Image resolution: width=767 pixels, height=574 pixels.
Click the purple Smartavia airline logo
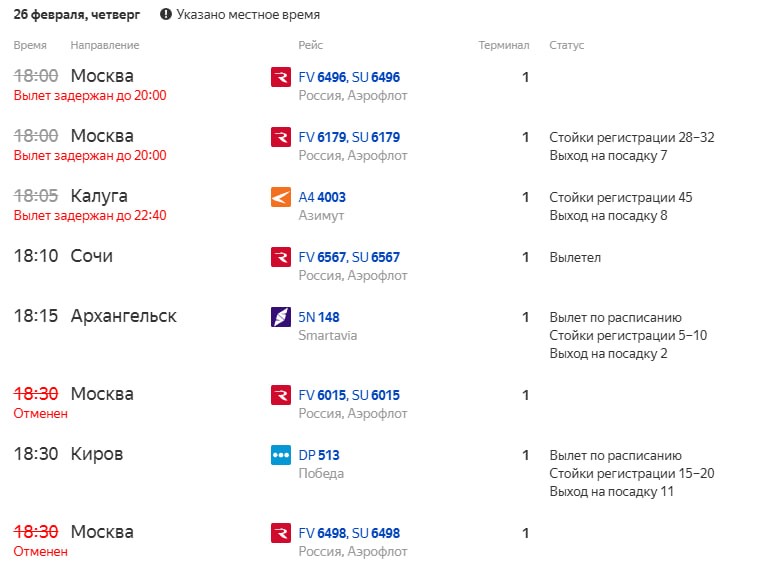click(281, 317)
